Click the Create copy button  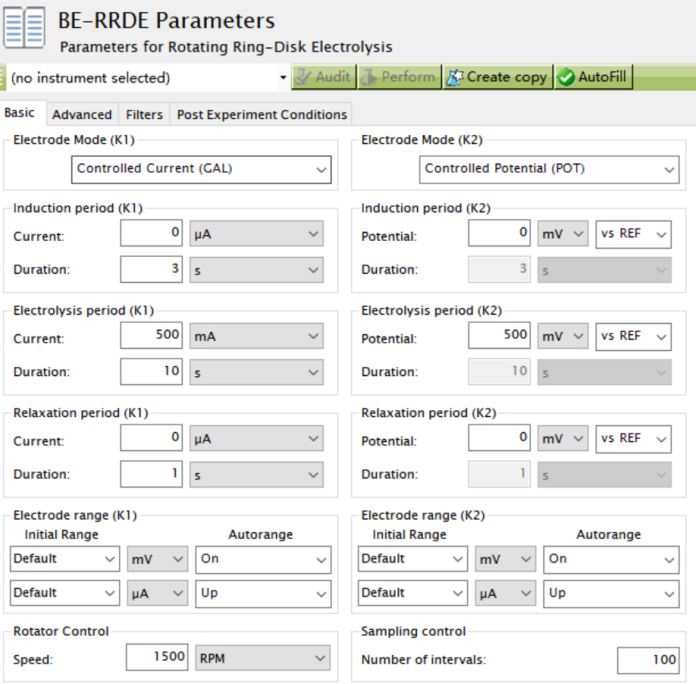[x=496, y=77]
